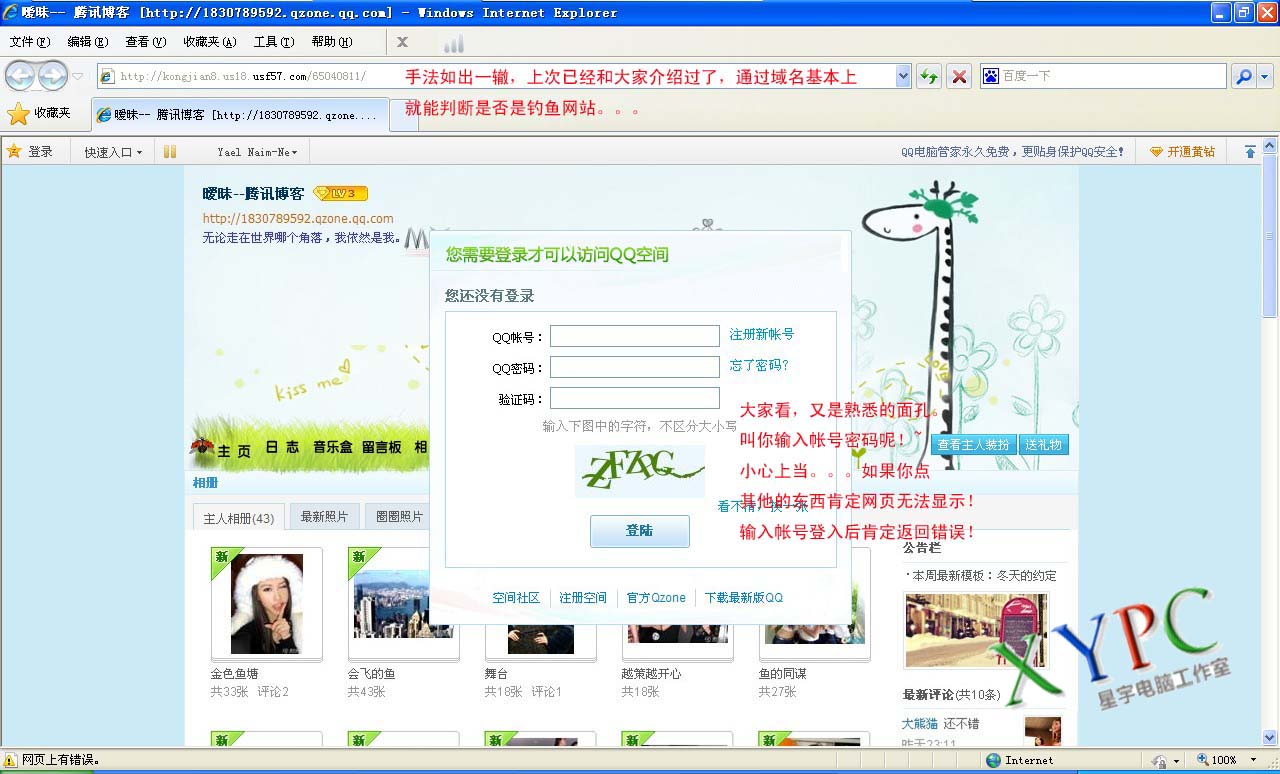Click the 鱼的同谋 album title

pos(783,674)
